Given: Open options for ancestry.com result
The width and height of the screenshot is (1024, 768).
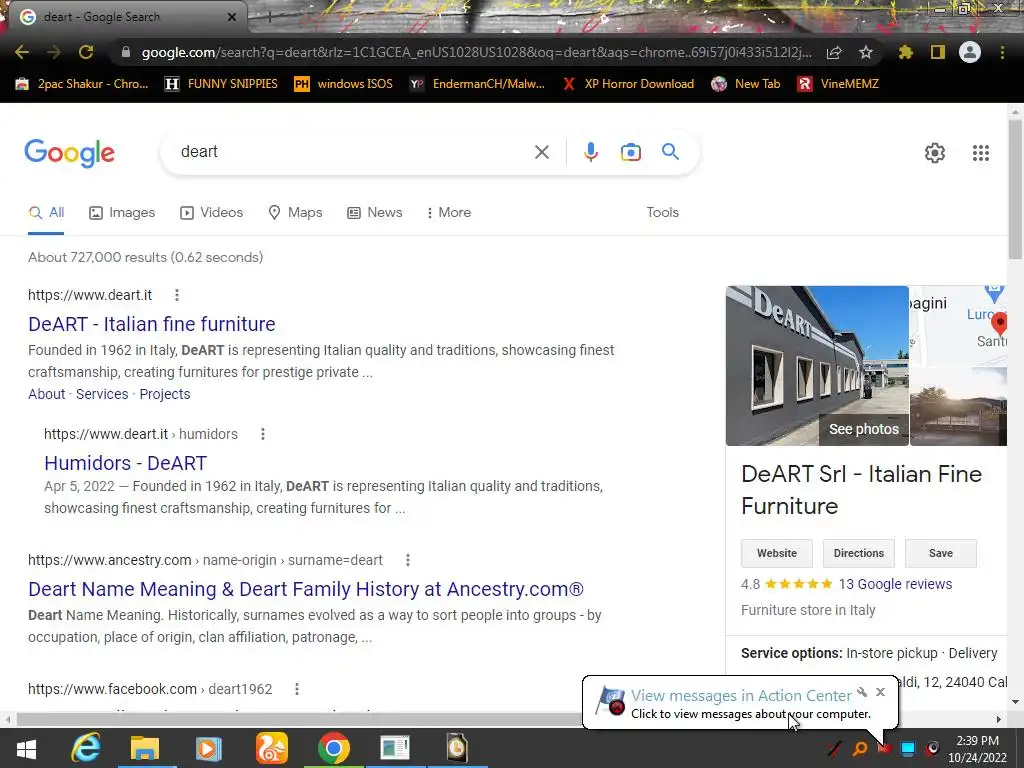Looking at the screenshot, I should point(408,560).
